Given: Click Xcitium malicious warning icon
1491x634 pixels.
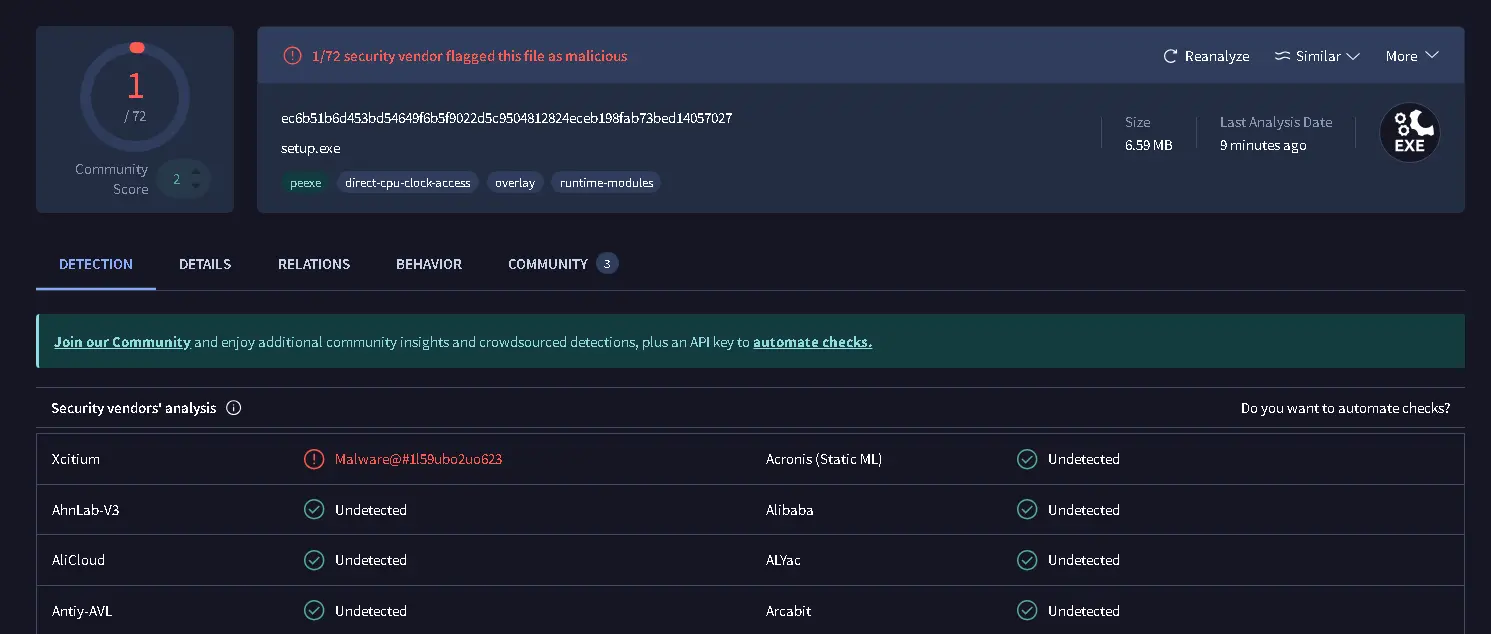Looking at the screenshot, I should [x=314, y=459].
